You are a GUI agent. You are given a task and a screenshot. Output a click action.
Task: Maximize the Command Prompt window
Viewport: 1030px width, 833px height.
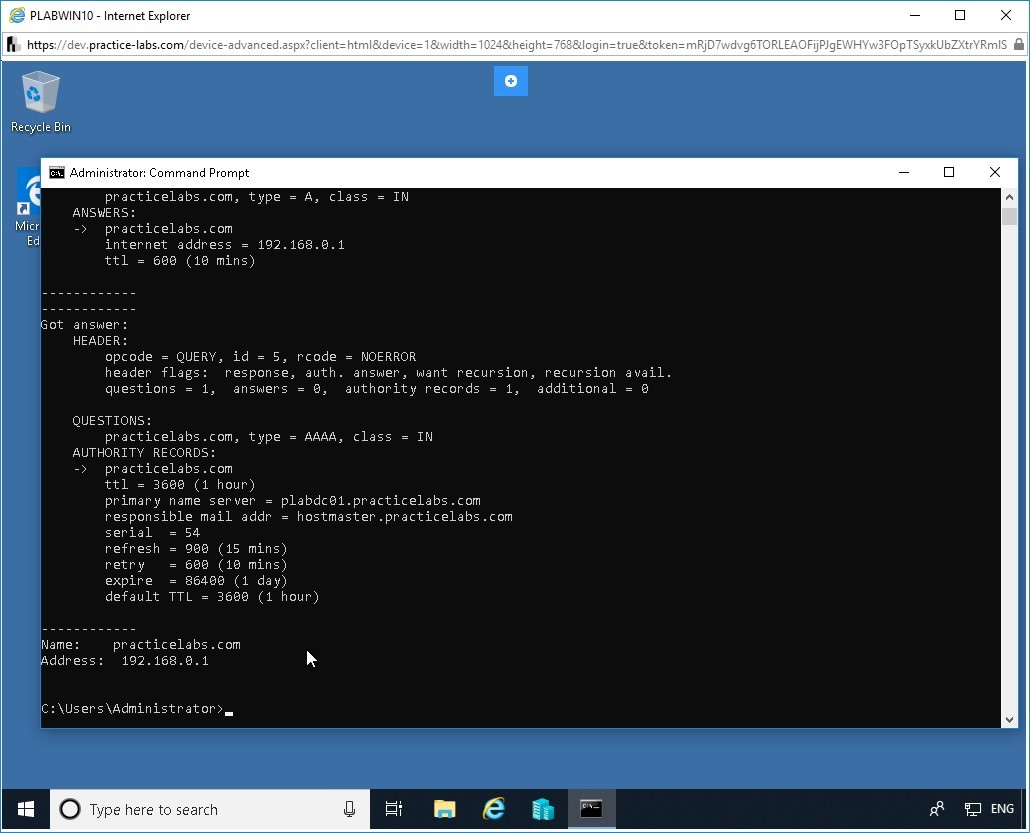(x=949, y=172)
